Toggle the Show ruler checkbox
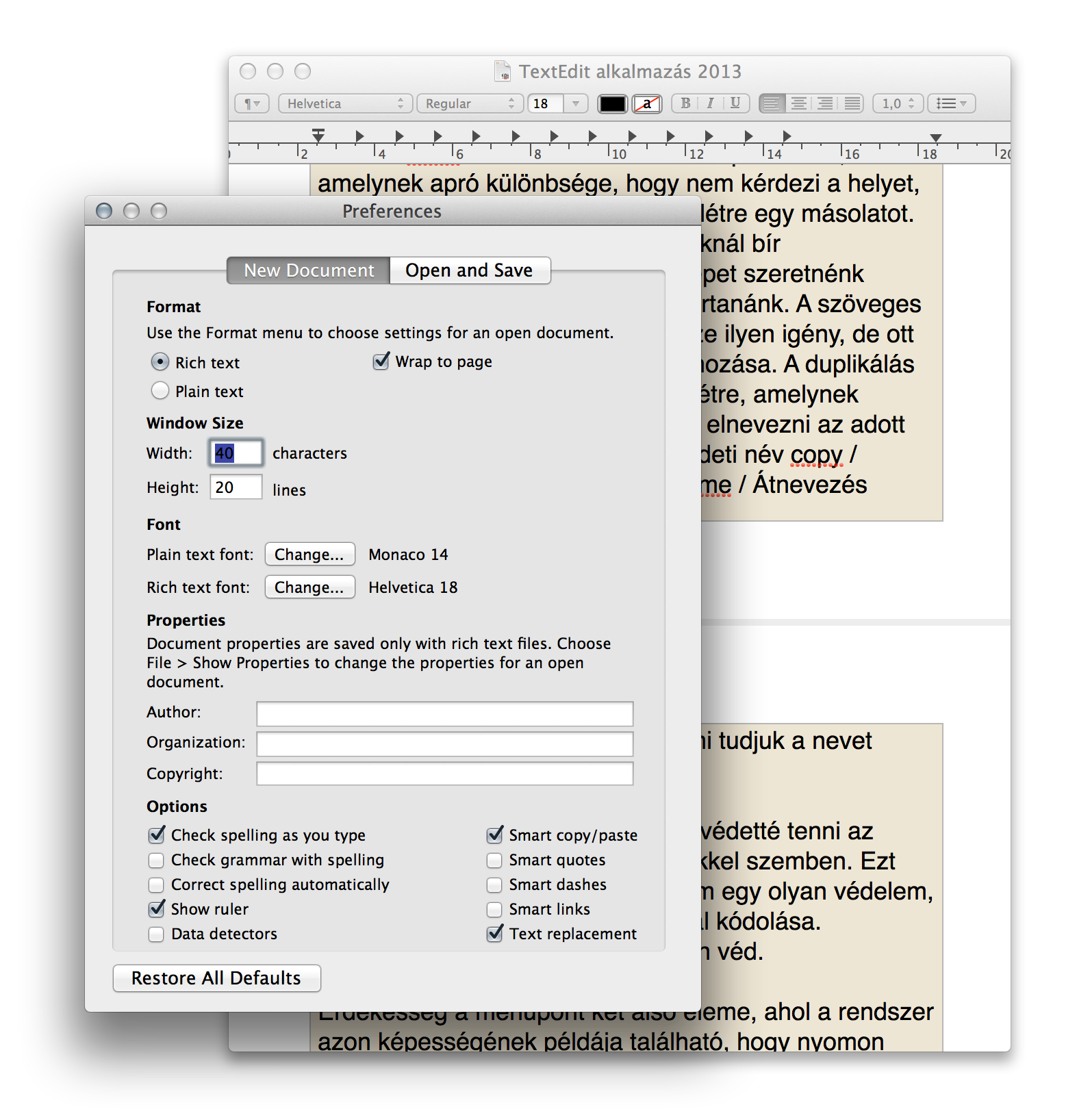Screen dimensions: 1090x1120 tap(157, 908)
